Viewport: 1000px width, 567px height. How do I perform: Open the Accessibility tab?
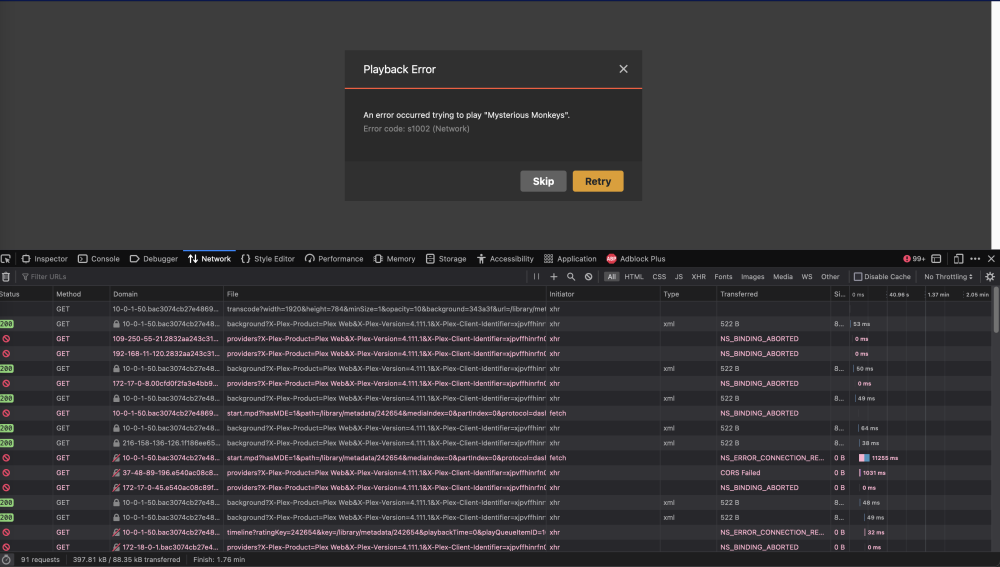pos(505,259)
